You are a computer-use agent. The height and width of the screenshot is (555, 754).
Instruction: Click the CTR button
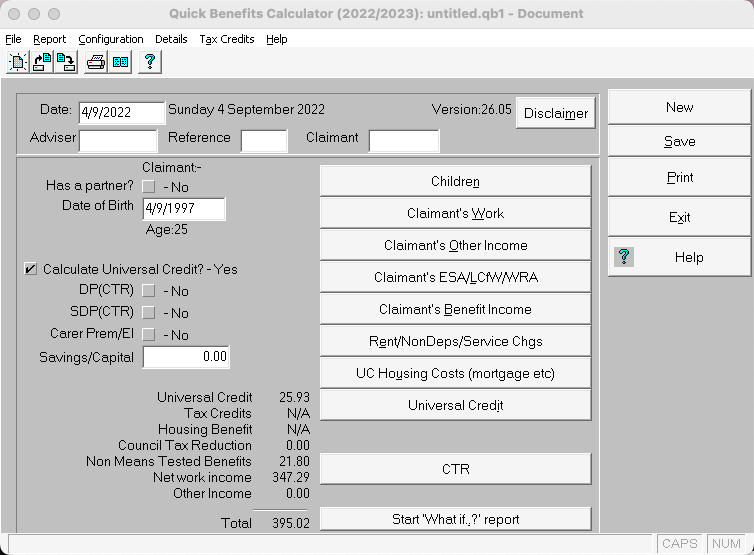tap(455, 469)
